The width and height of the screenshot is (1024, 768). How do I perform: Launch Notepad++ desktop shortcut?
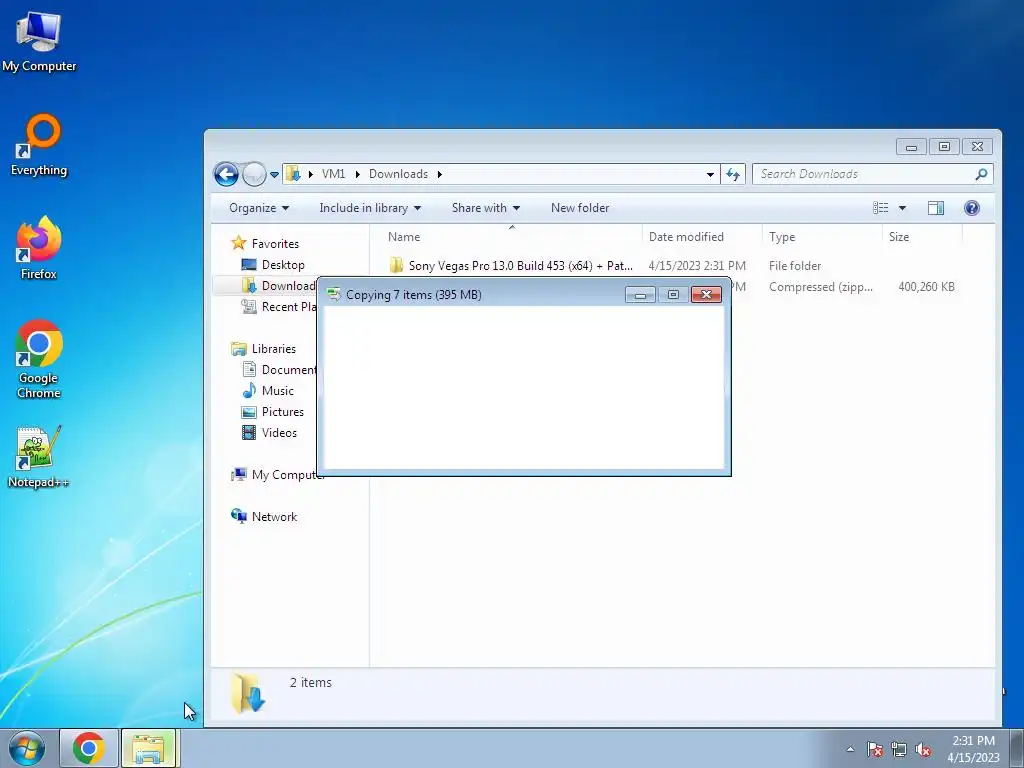point(39,456)
